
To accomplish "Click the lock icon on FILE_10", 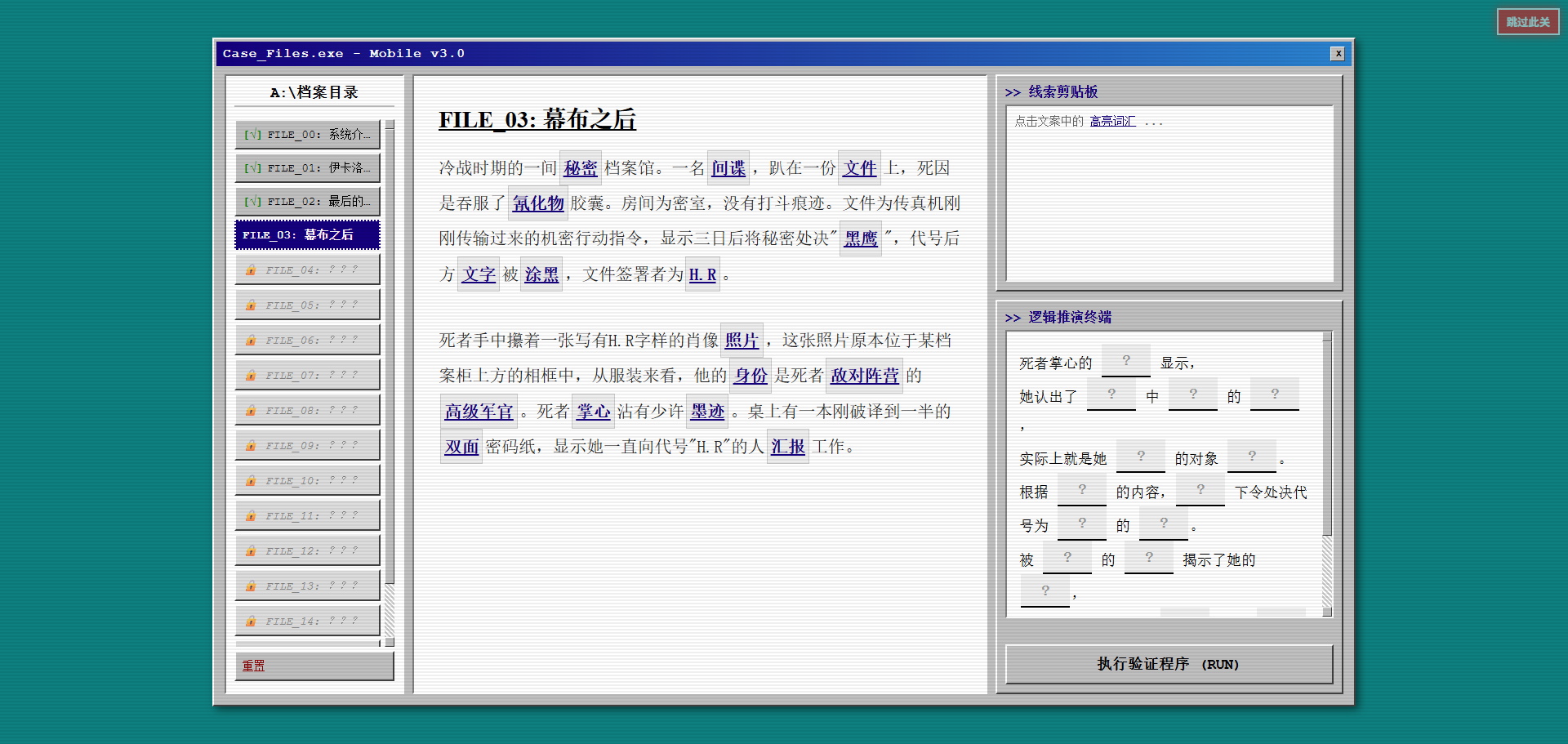I will (251, 480).
